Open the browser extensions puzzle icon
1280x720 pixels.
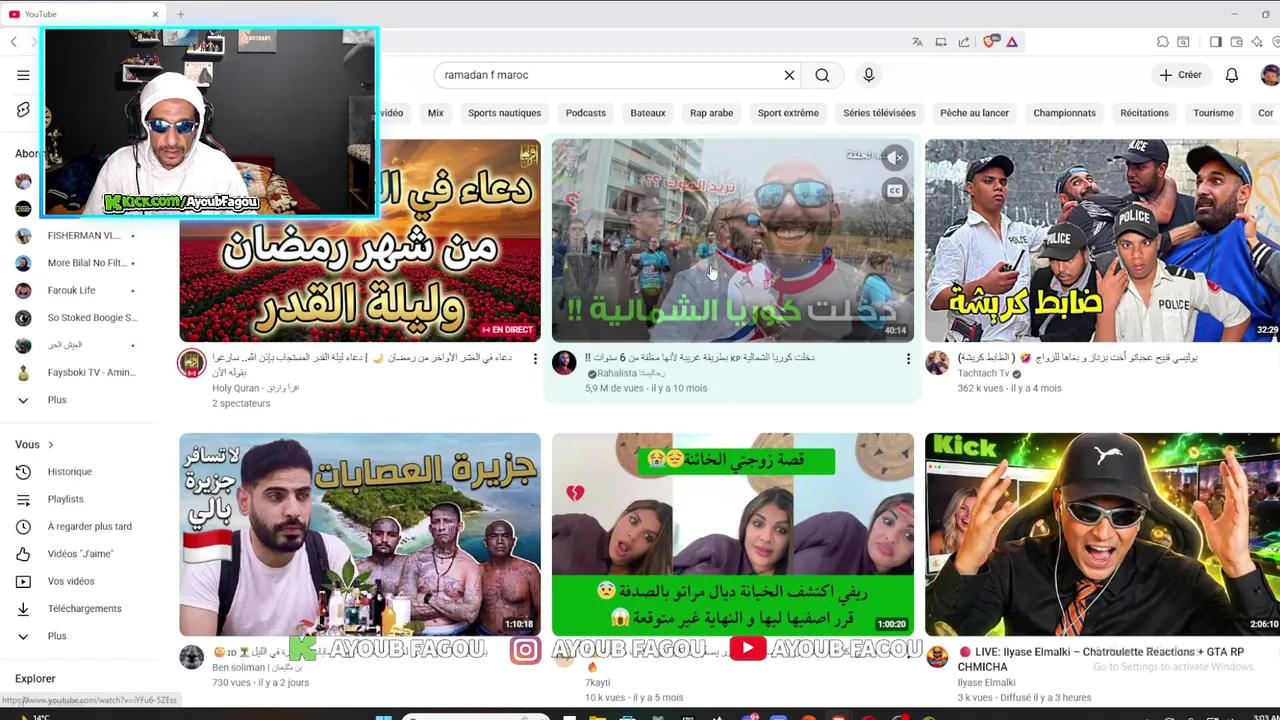click(x=1163, y=42)
